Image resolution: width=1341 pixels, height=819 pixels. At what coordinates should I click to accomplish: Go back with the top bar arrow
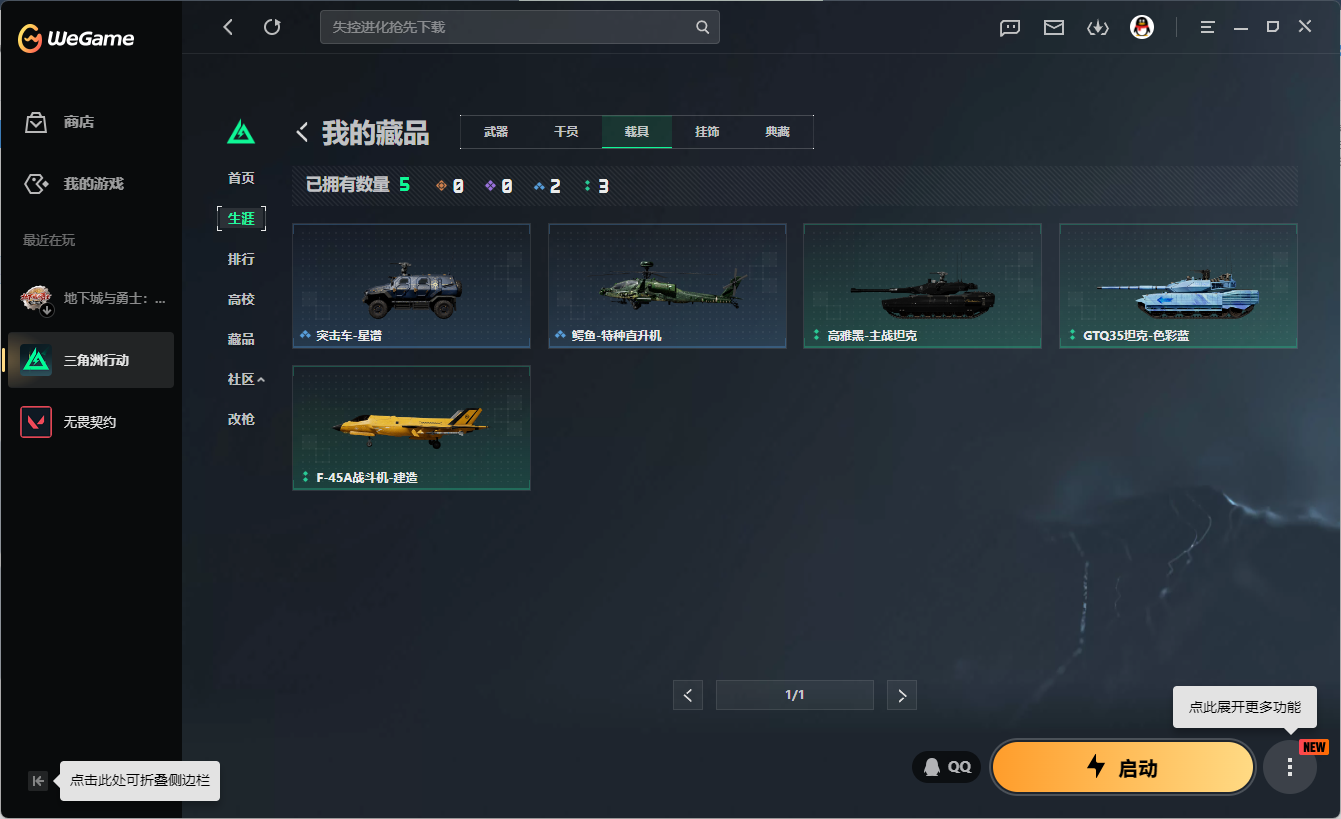pos(228,27)
